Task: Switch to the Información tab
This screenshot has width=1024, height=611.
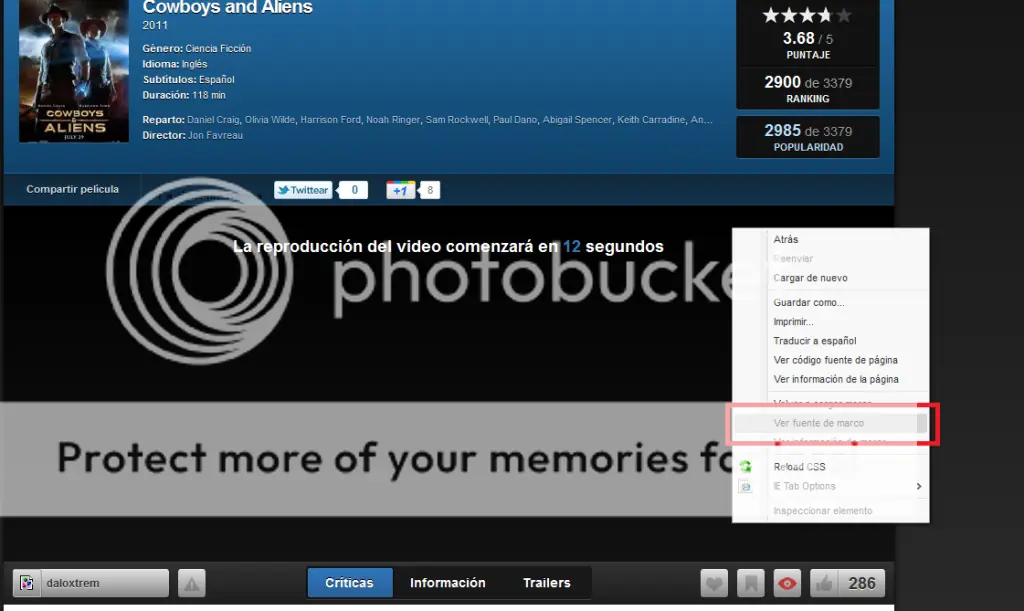Action: point(447,582)
